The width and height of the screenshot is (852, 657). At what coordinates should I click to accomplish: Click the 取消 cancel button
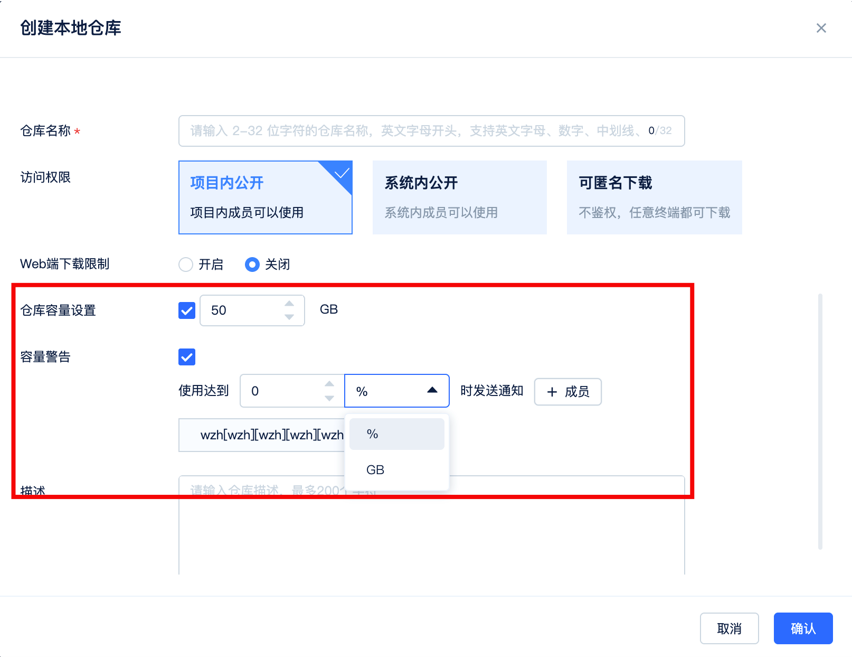coord(729,629)
